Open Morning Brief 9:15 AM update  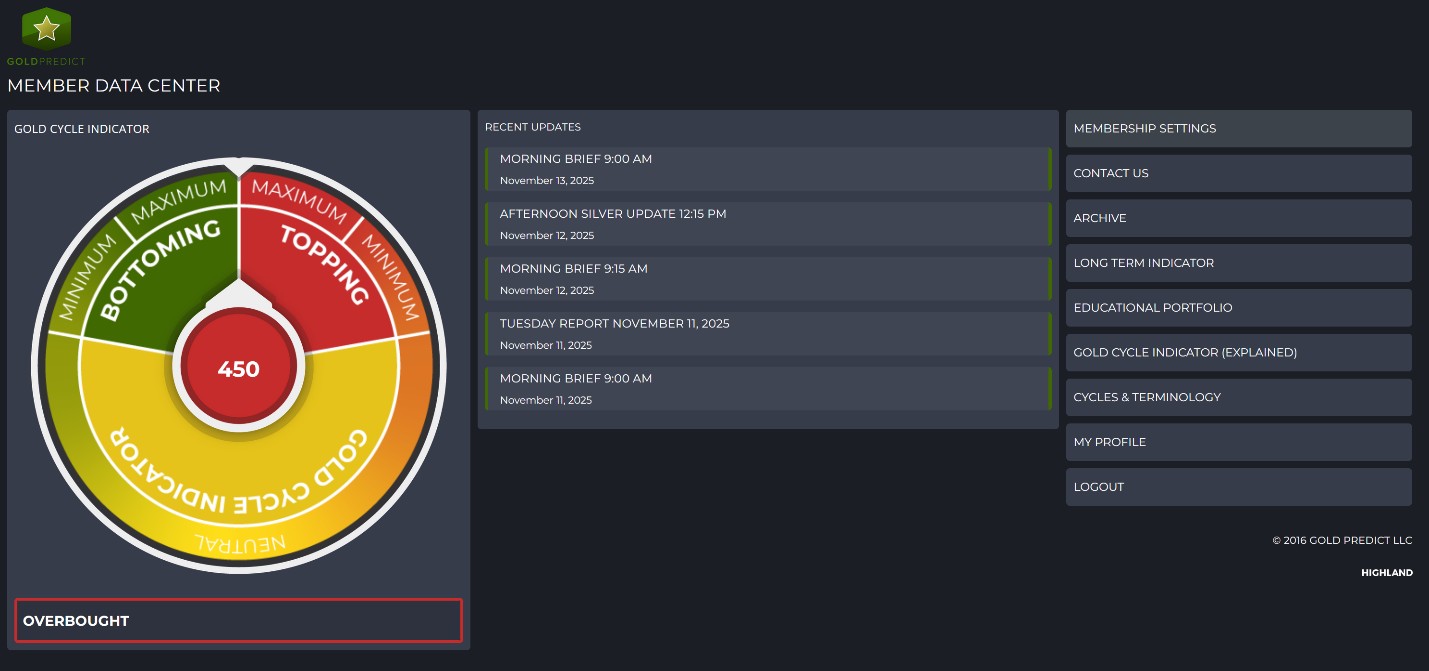coord(768,279)
